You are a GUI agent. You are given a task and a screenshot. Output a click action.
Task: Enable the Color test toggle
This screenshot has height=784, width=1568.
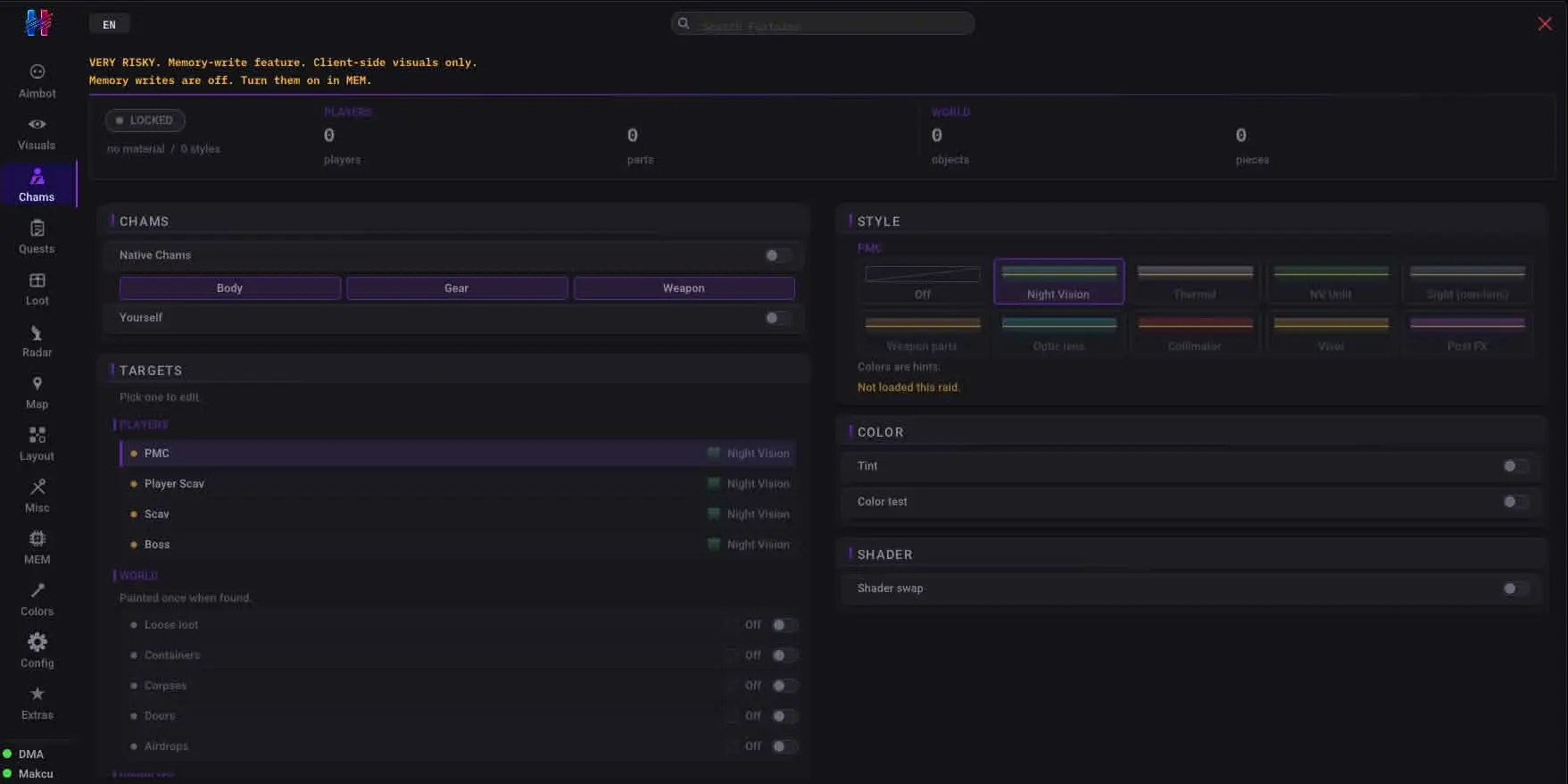click(x=1515, y=502)
